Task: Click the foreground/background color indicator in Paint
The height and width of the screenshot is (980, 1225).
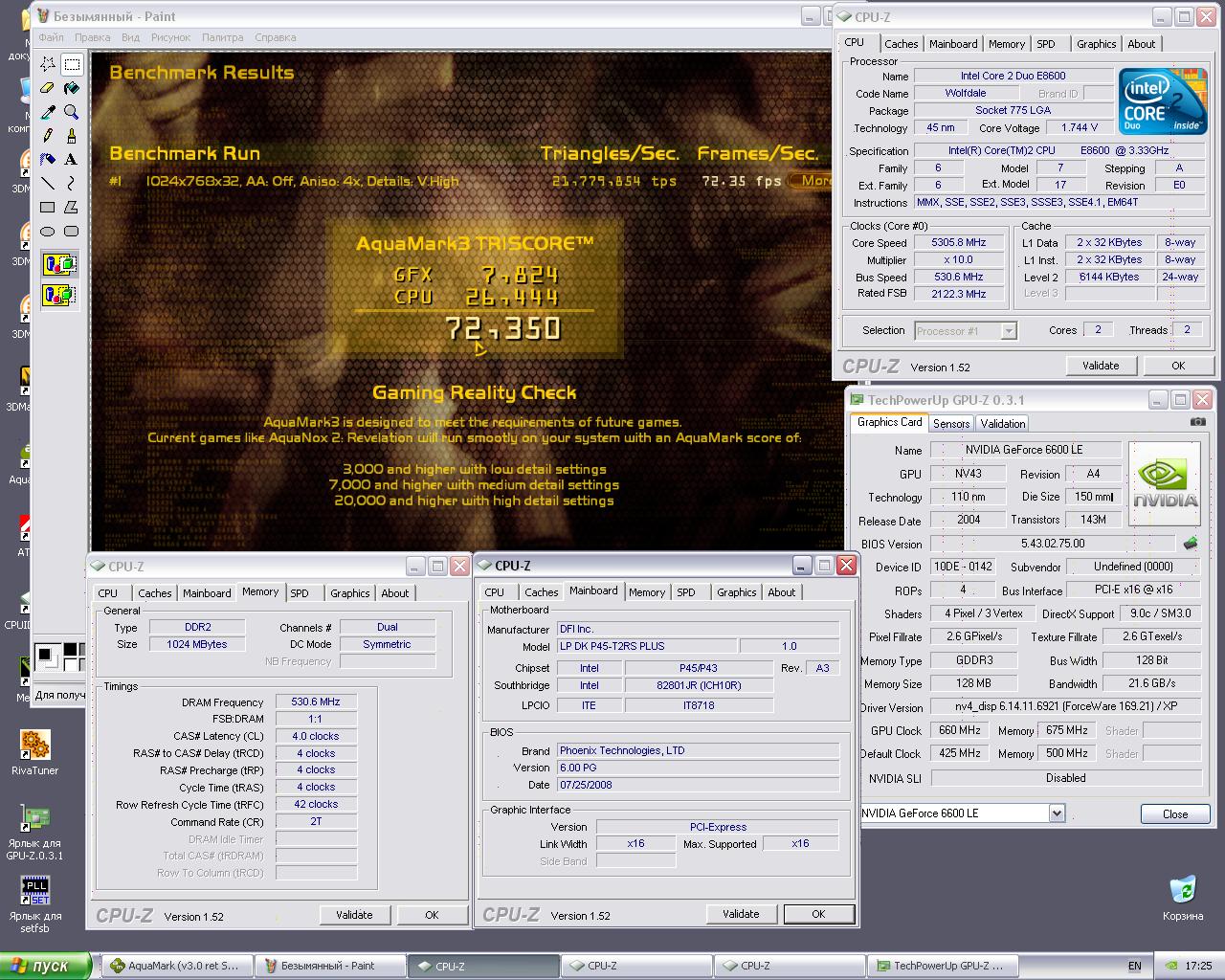Action: (x=50, y=657)
